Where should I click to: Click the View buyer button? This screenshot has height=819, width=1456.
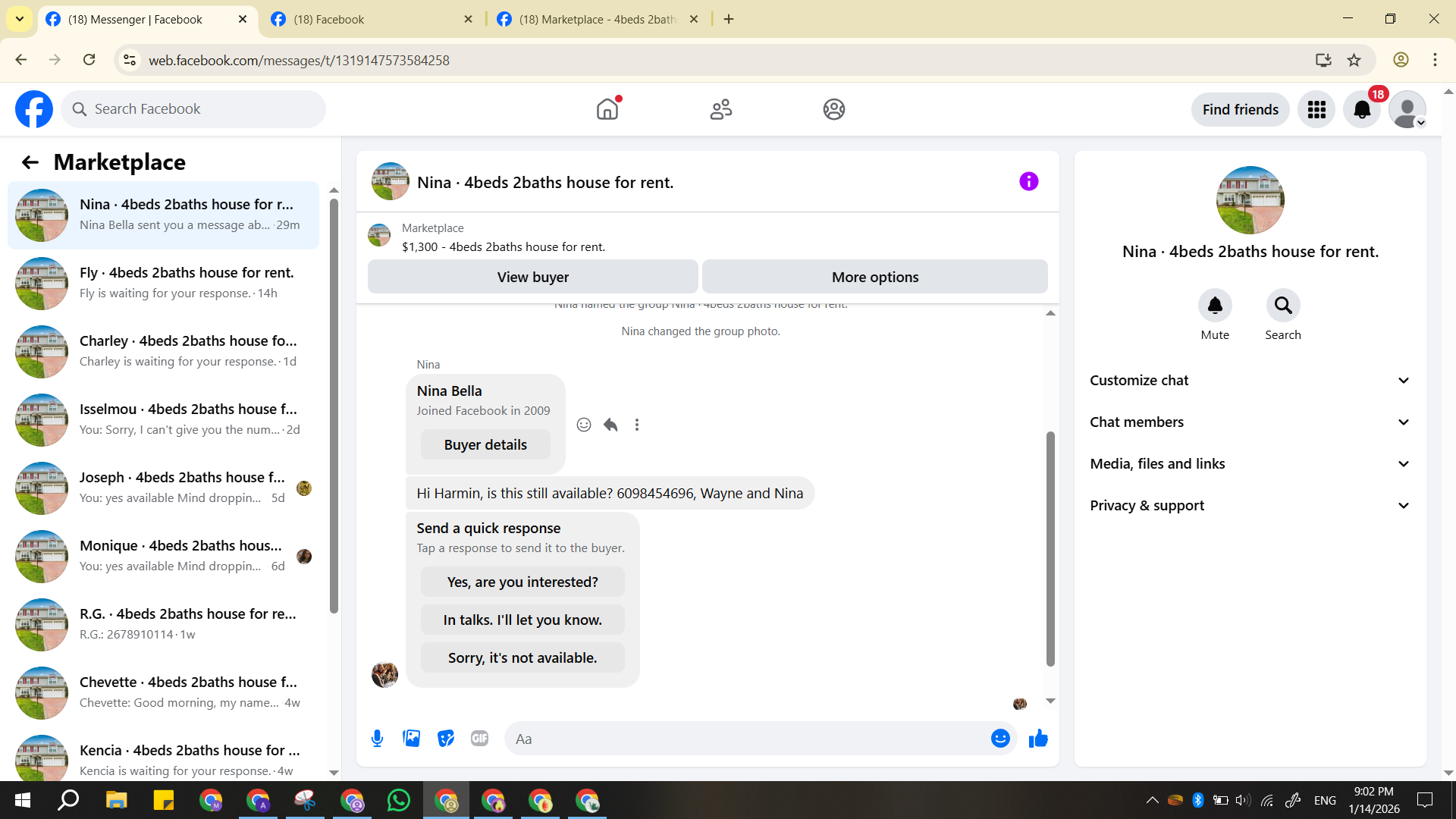(532, 278)
